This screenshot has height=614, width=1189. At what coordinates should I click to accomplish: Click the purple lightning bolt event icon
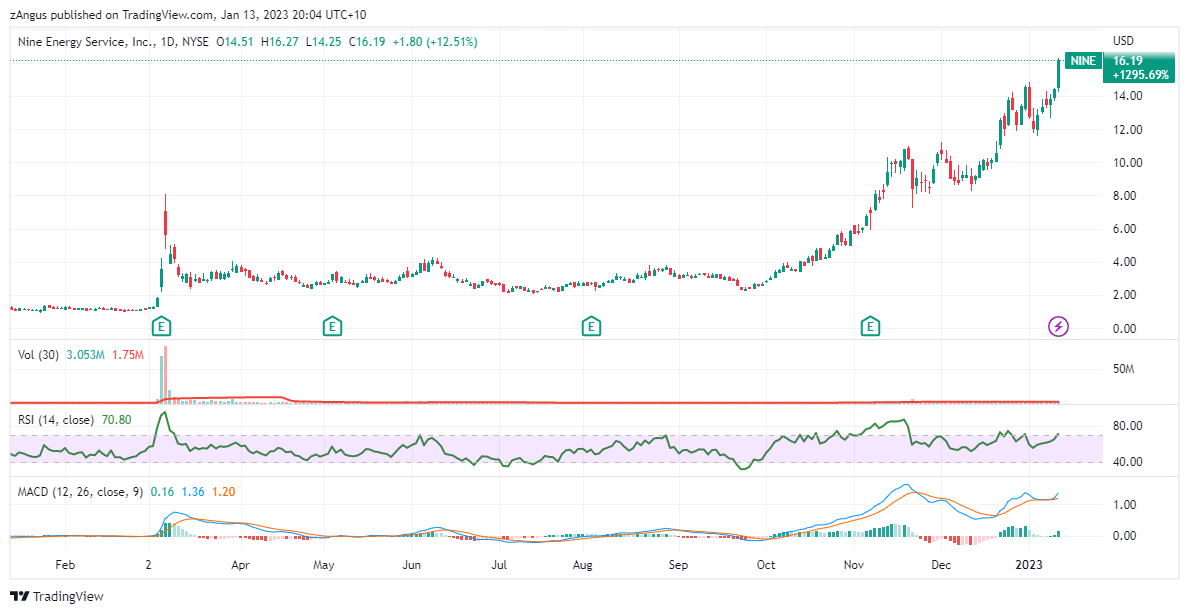click(1059, 327)
